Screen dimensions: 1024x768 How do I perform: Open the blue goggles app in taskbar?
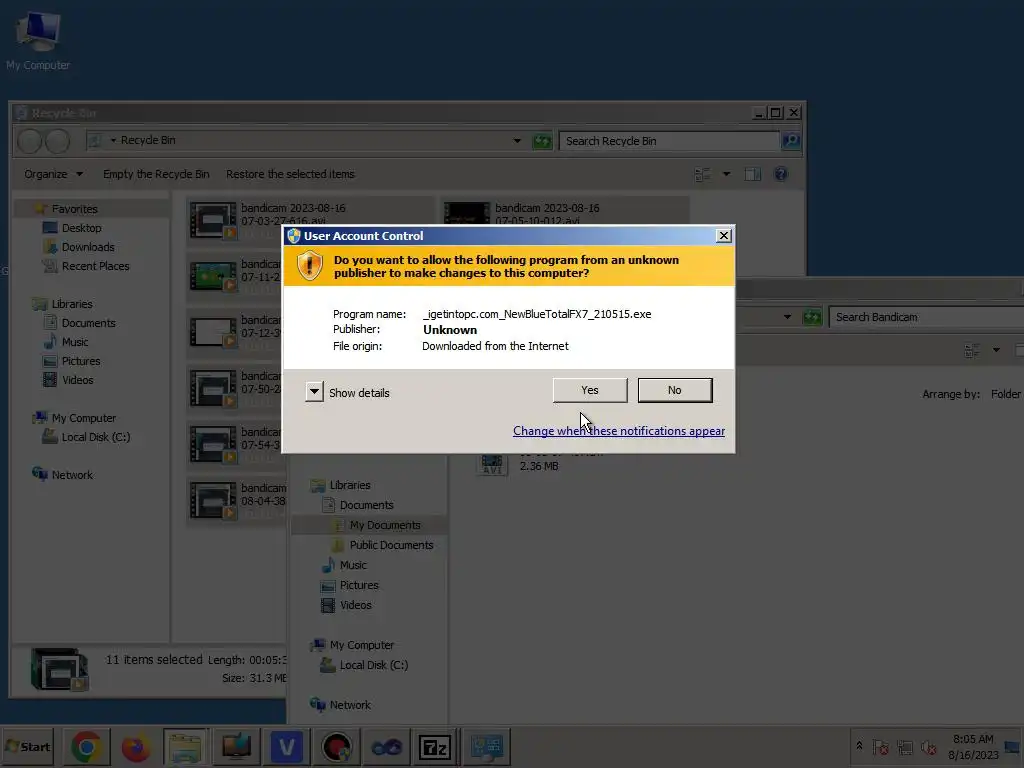tap(387, 746)
